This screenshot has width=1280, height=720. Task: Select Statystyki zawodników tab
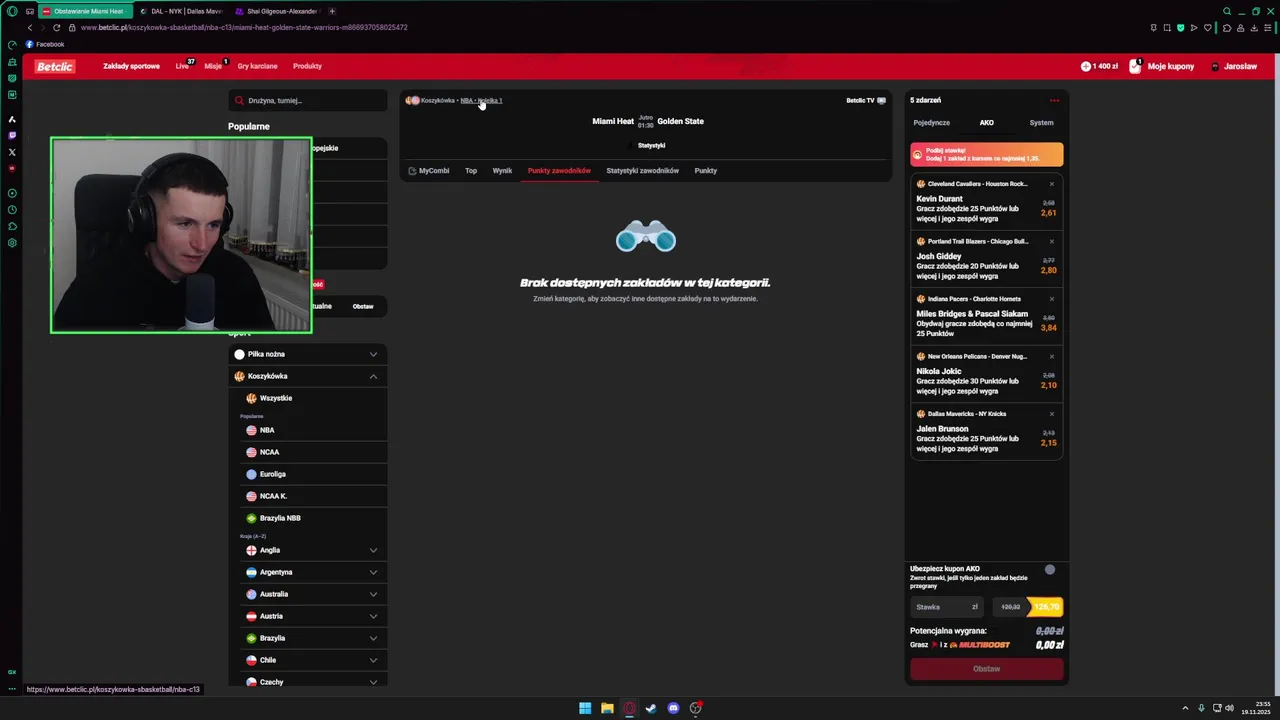click(x=642, y=171)
